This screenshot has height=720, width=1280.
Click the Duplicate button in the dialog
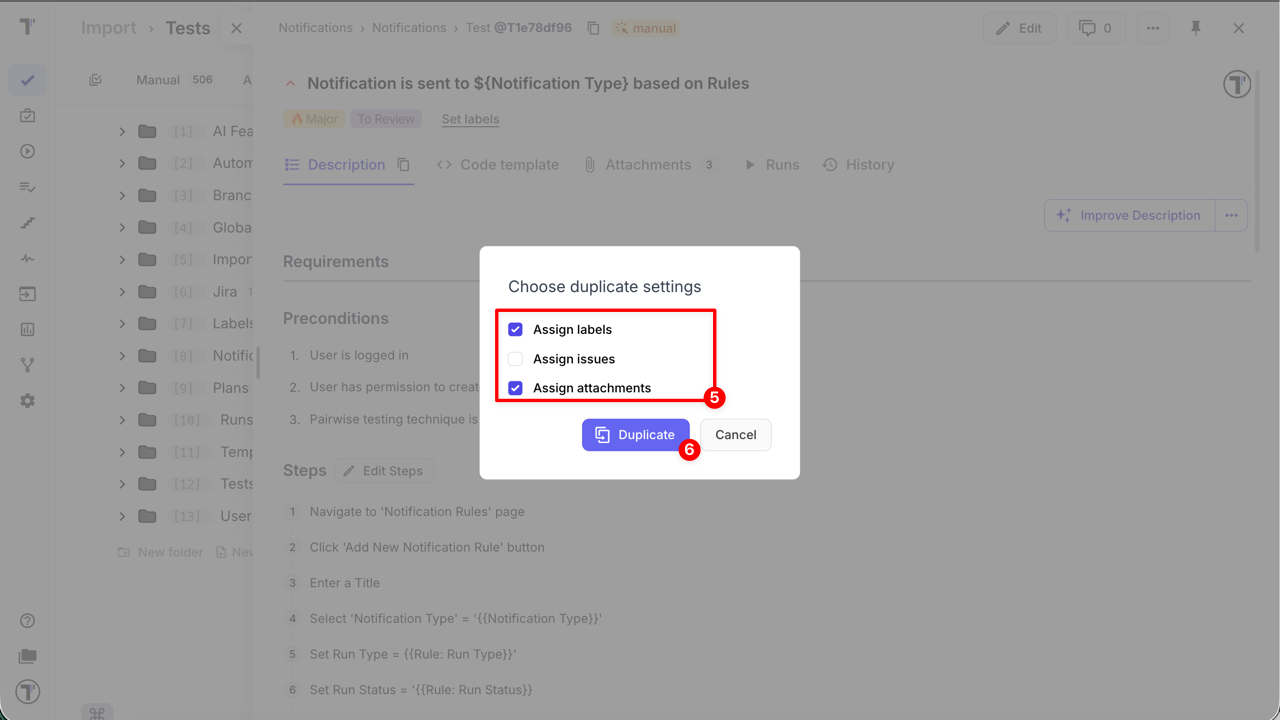click(x=636, y=434)
